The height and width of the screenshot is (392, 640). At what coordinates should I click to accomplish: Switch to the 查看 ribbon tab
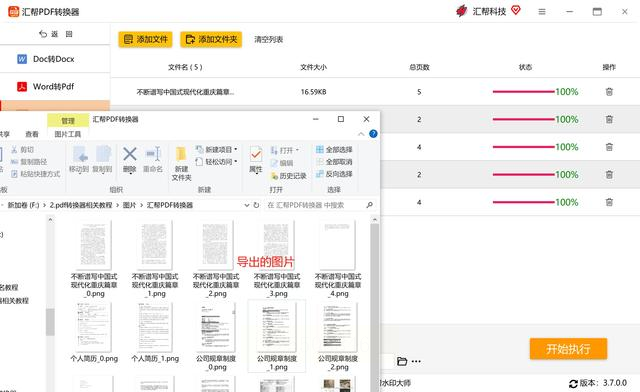coord(32,134)
